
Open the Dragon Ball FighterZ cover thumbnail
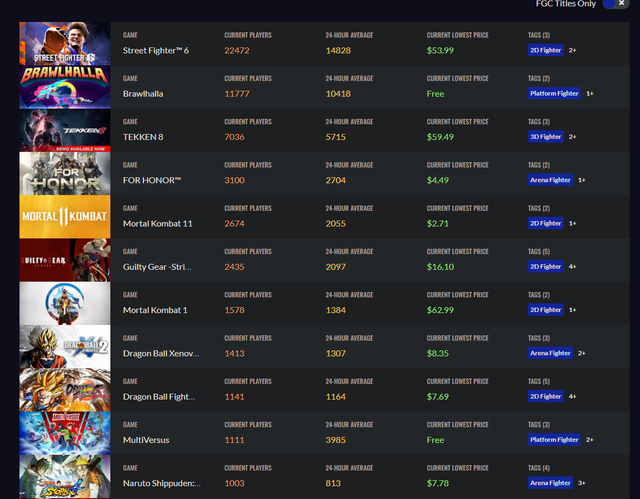[x=64, y=389]
